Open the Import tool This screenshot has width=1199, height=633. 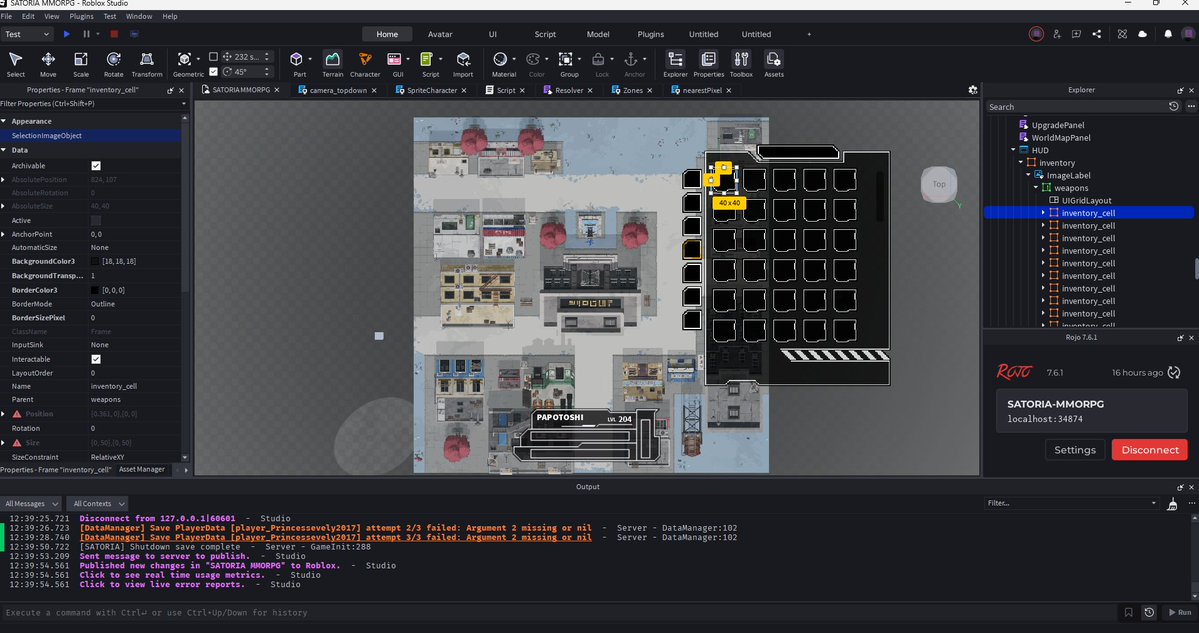(463, 64)
